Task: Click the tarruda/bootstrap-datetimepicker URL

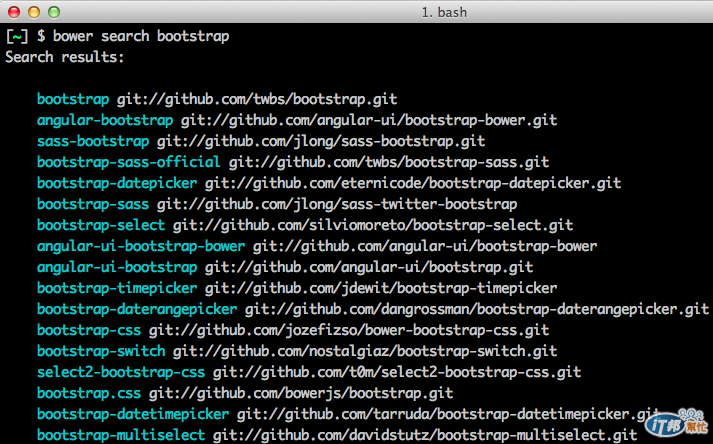Action: [x=448, y=414]
